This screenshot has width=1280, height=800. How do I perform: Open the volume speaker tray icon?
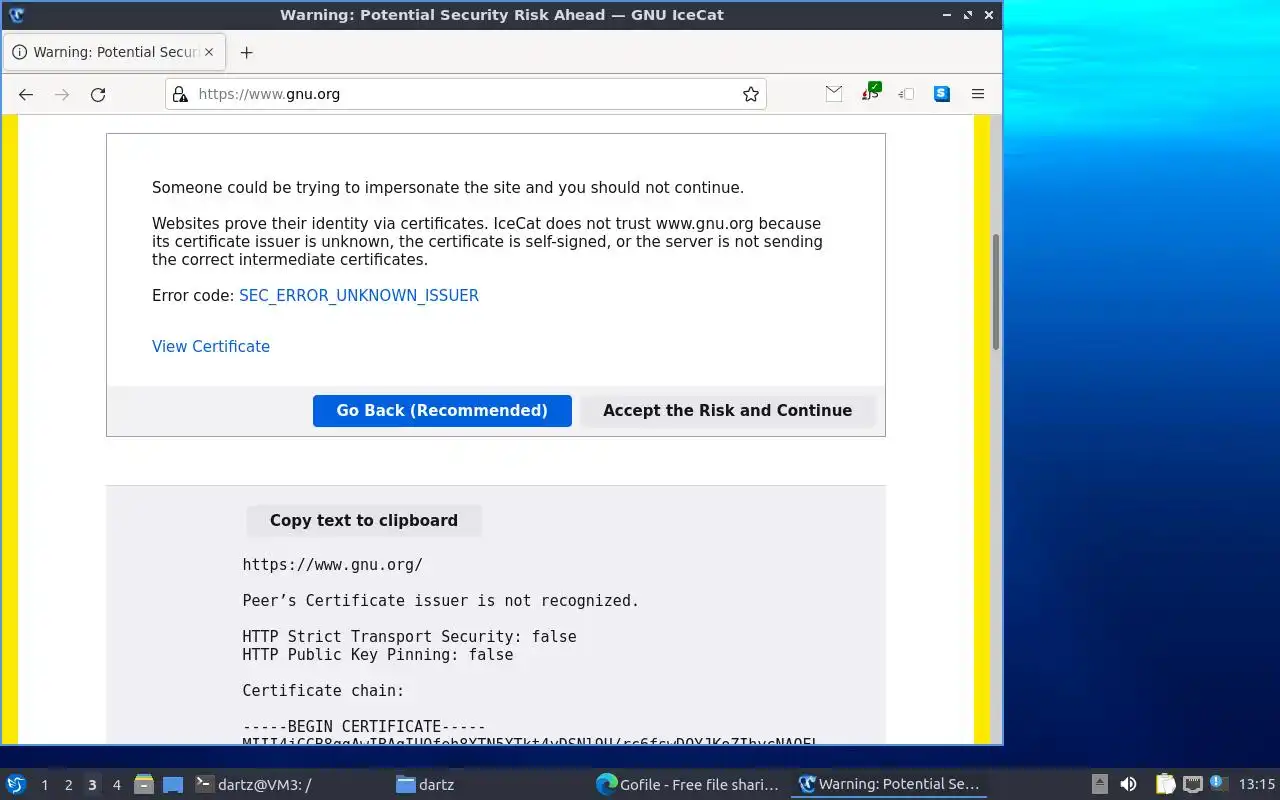(1128, 785)
